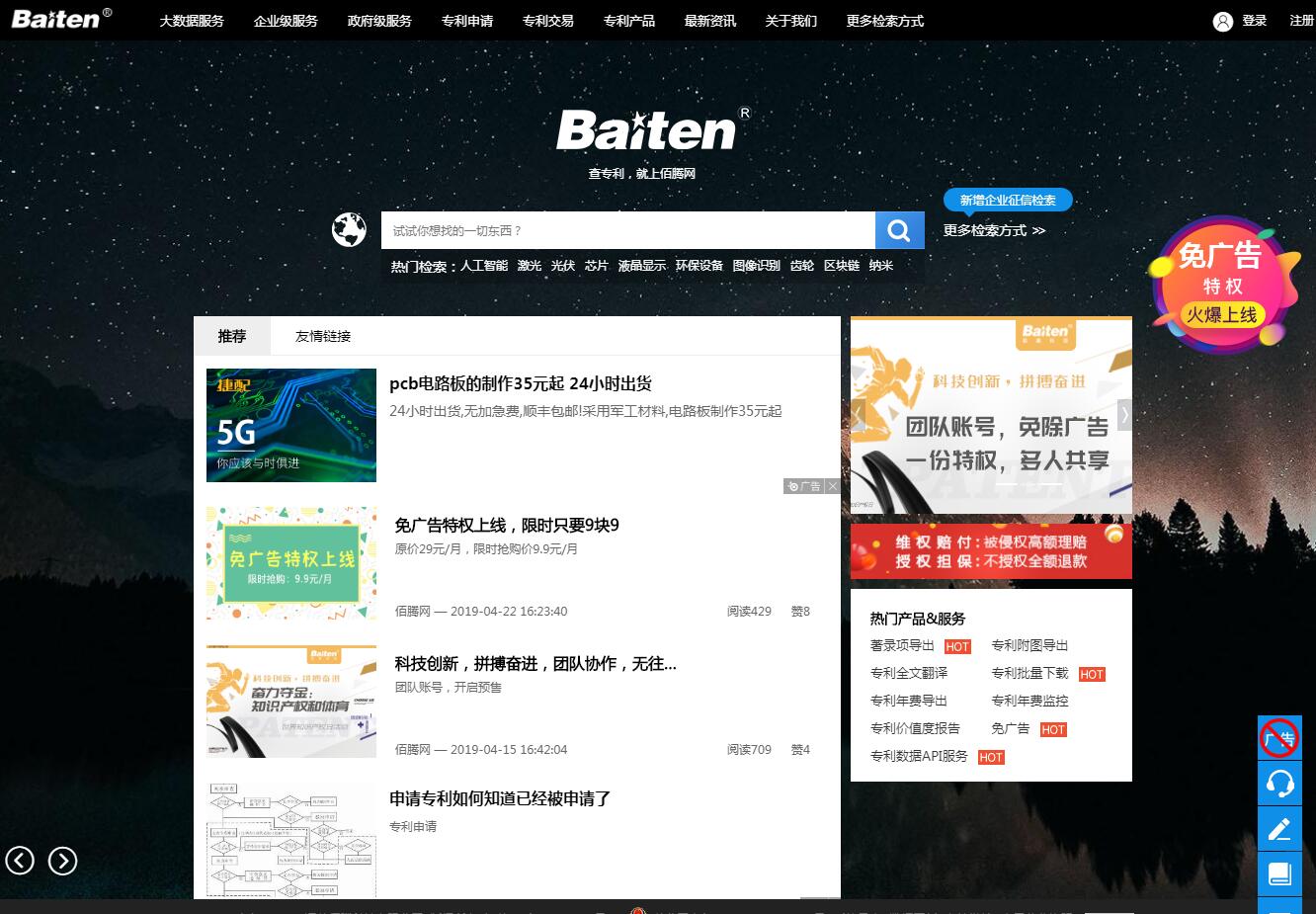Go to the previous slide with the left circle arrow
The image size is (1316, 914).
point(20,861)
